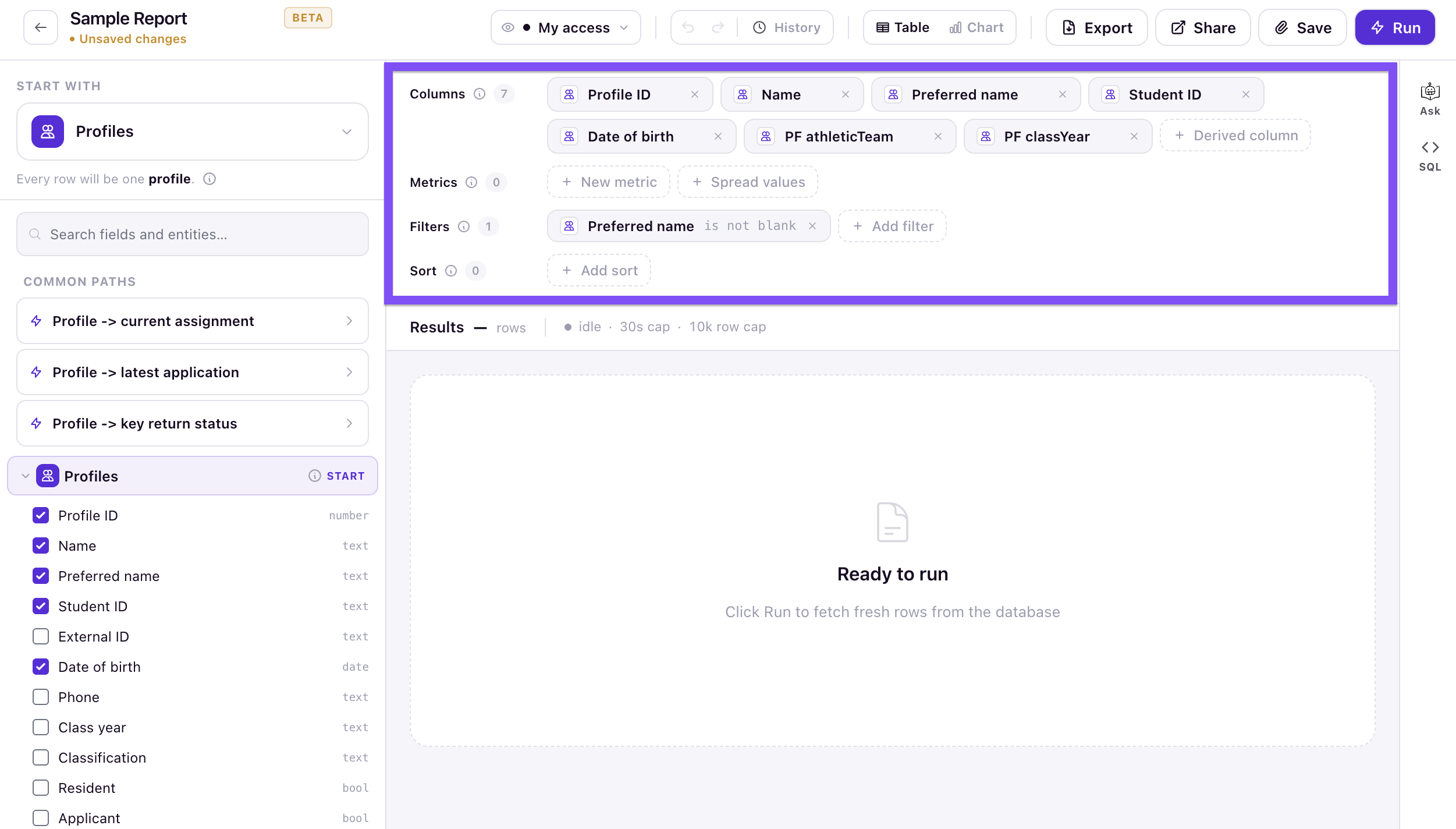
Task: Click the Add filter button
Action: [892, 226]
